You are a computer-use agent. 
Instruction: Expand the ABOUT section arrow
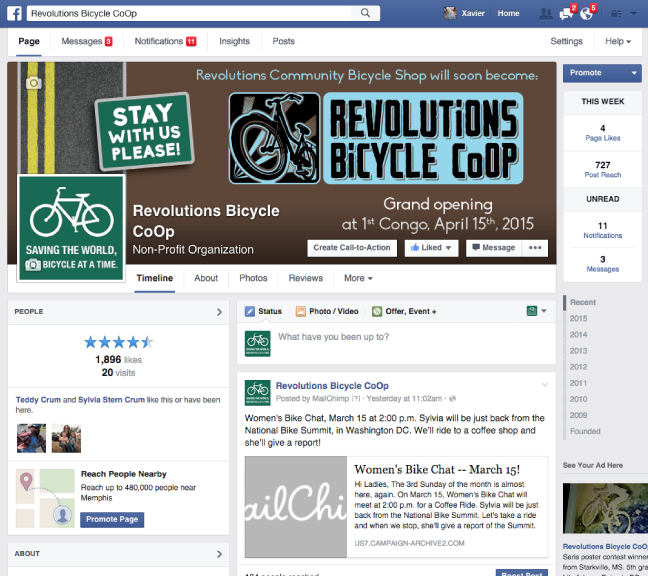point(219,554)
